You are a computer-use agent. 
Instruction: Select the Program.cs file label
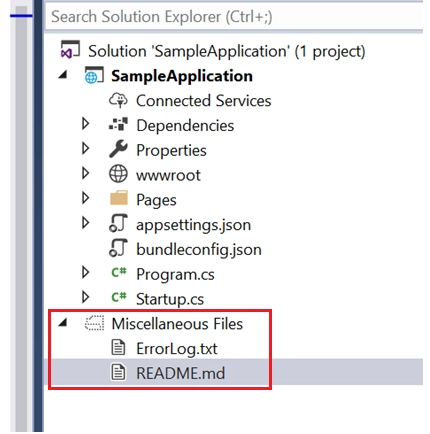(x=175, y=275)
